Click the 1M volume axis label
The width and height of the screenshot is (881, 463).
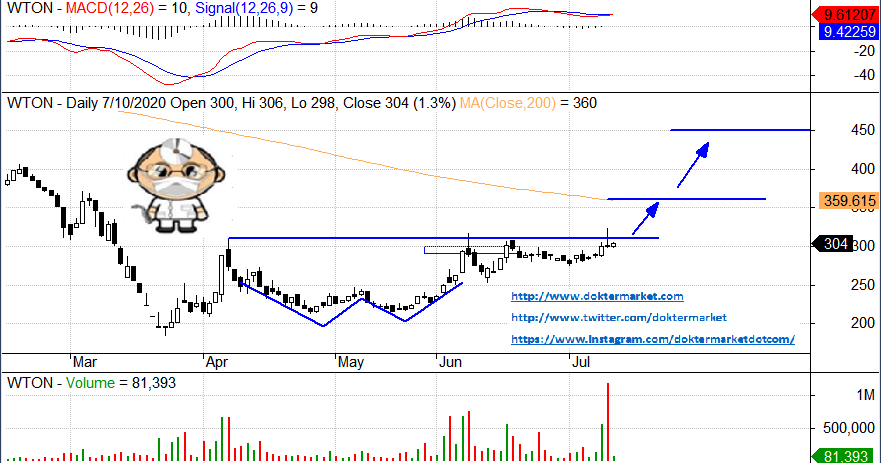click(x=866, y=395)
